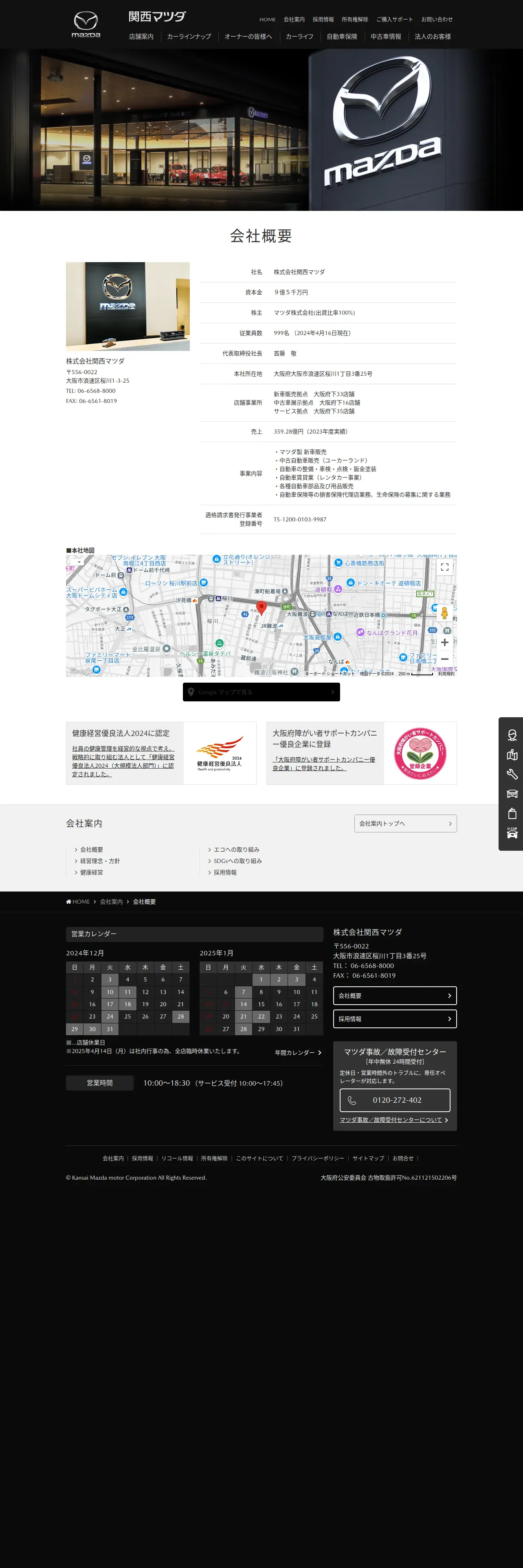Click the HOME house icon in breadcrumb

point(69,902)
